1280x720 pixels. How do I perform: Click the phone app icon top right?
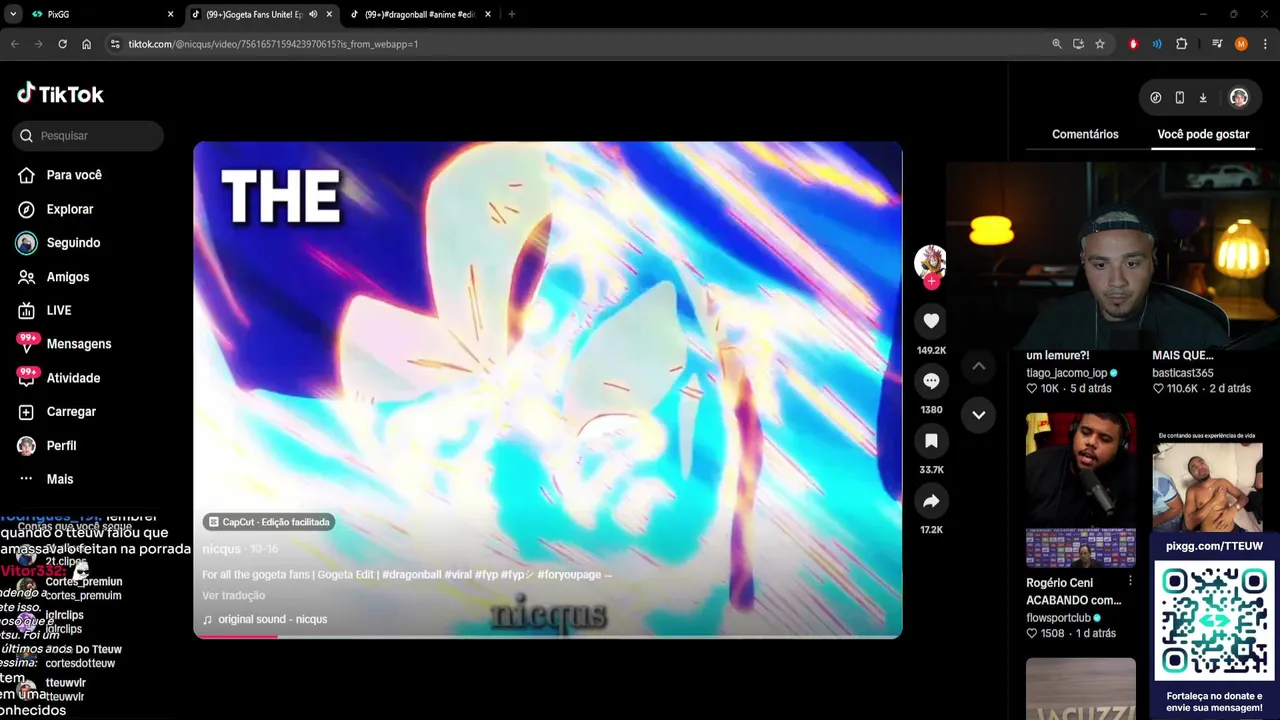(1180, 98)
